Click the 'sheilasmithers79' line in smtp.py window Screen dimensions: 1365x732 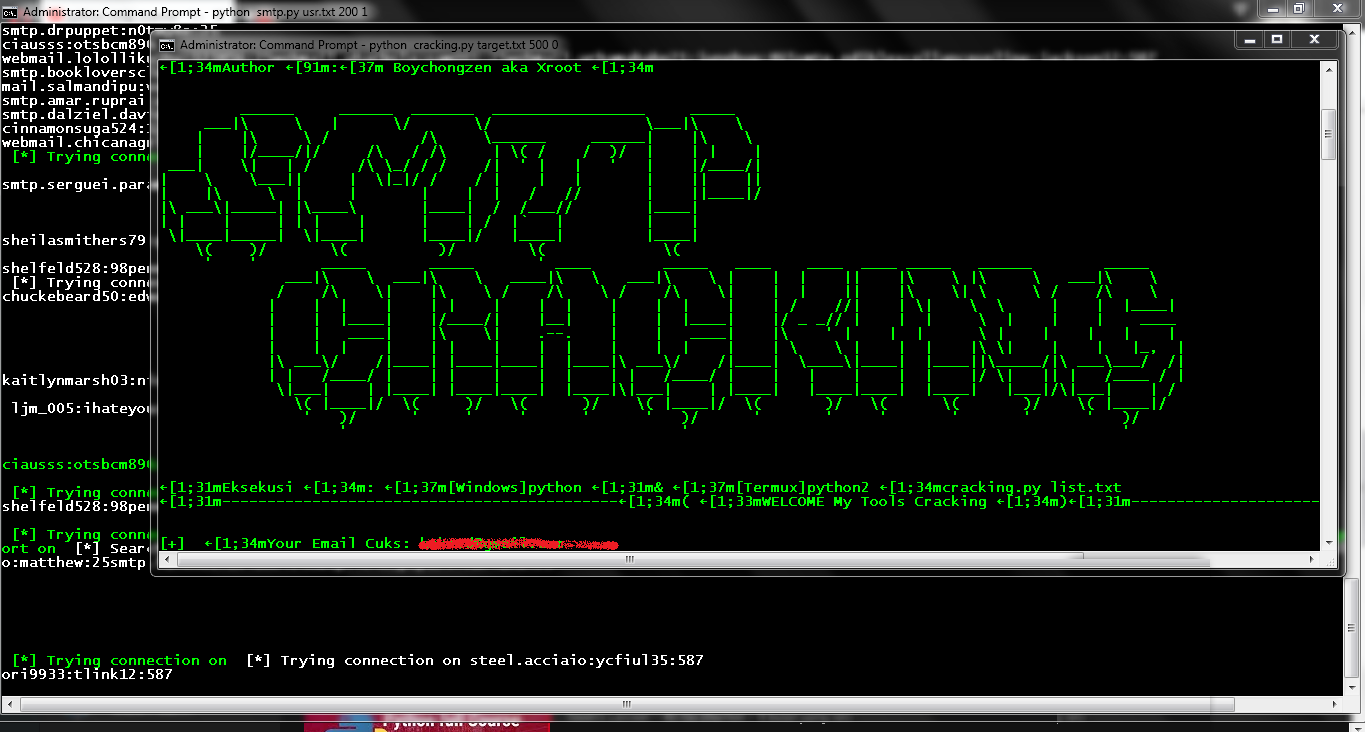74,241
